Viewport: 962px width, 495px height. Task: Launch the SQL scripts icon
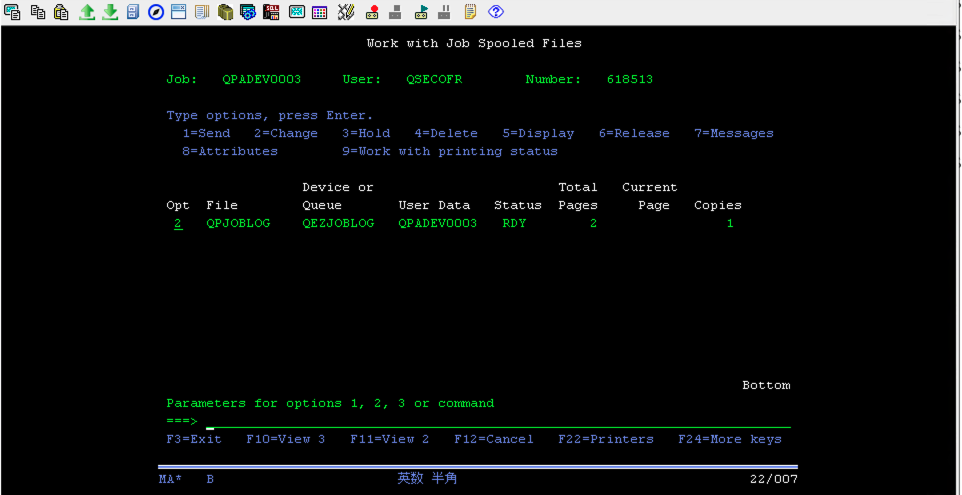[x=271, y=11]
